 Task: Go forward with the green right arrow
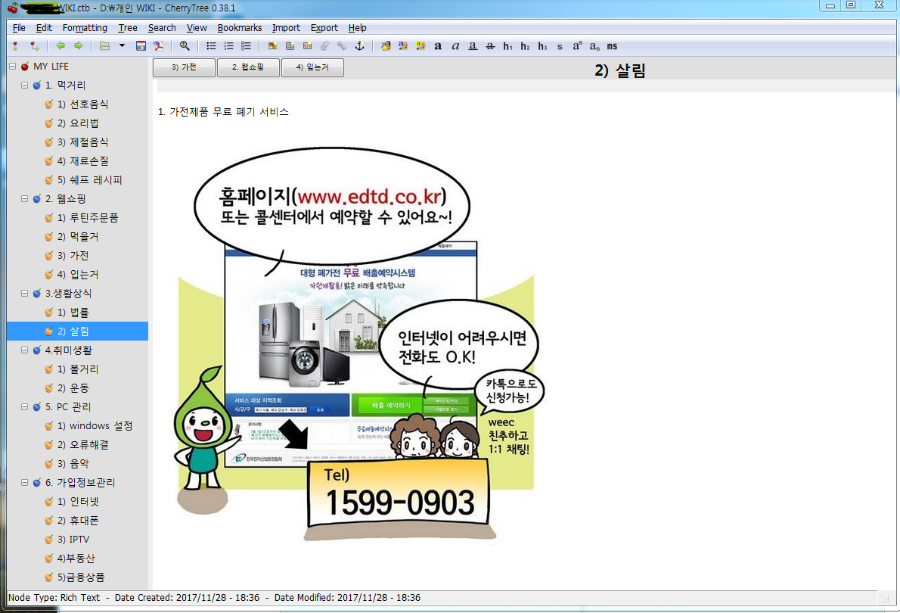click(79, 46)
